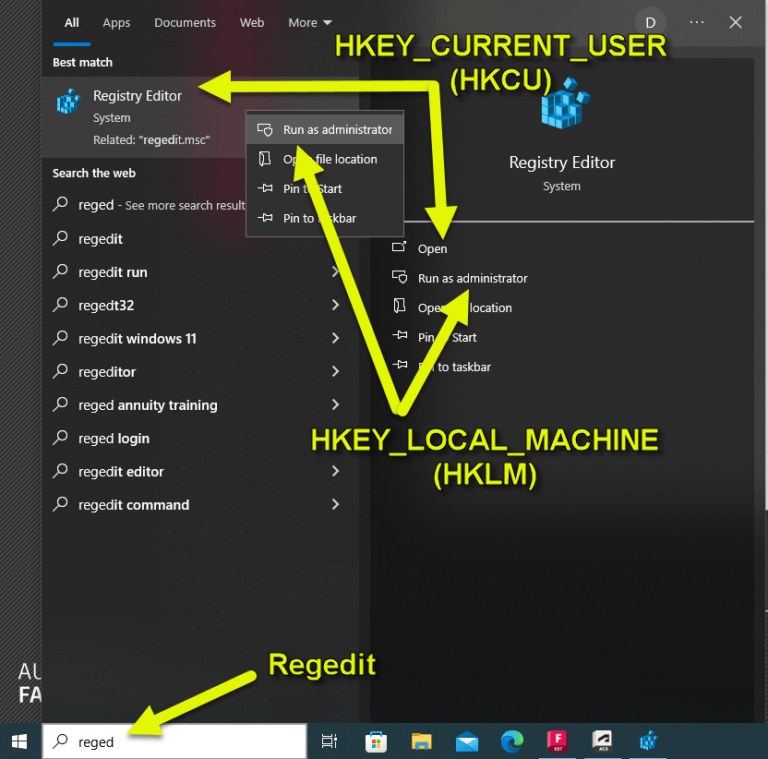Expand the 'reged annuity training' chevron
The image size is (768, 759).
[336, 404]
